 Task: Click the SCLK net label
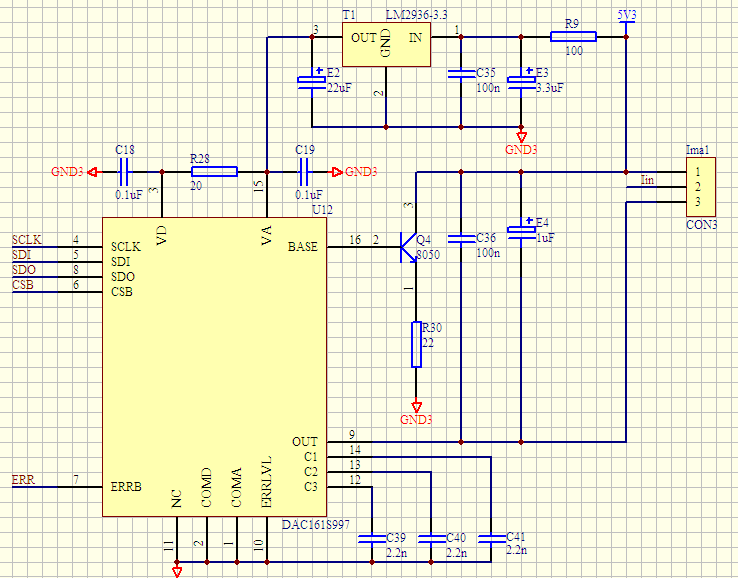[27, 240]
